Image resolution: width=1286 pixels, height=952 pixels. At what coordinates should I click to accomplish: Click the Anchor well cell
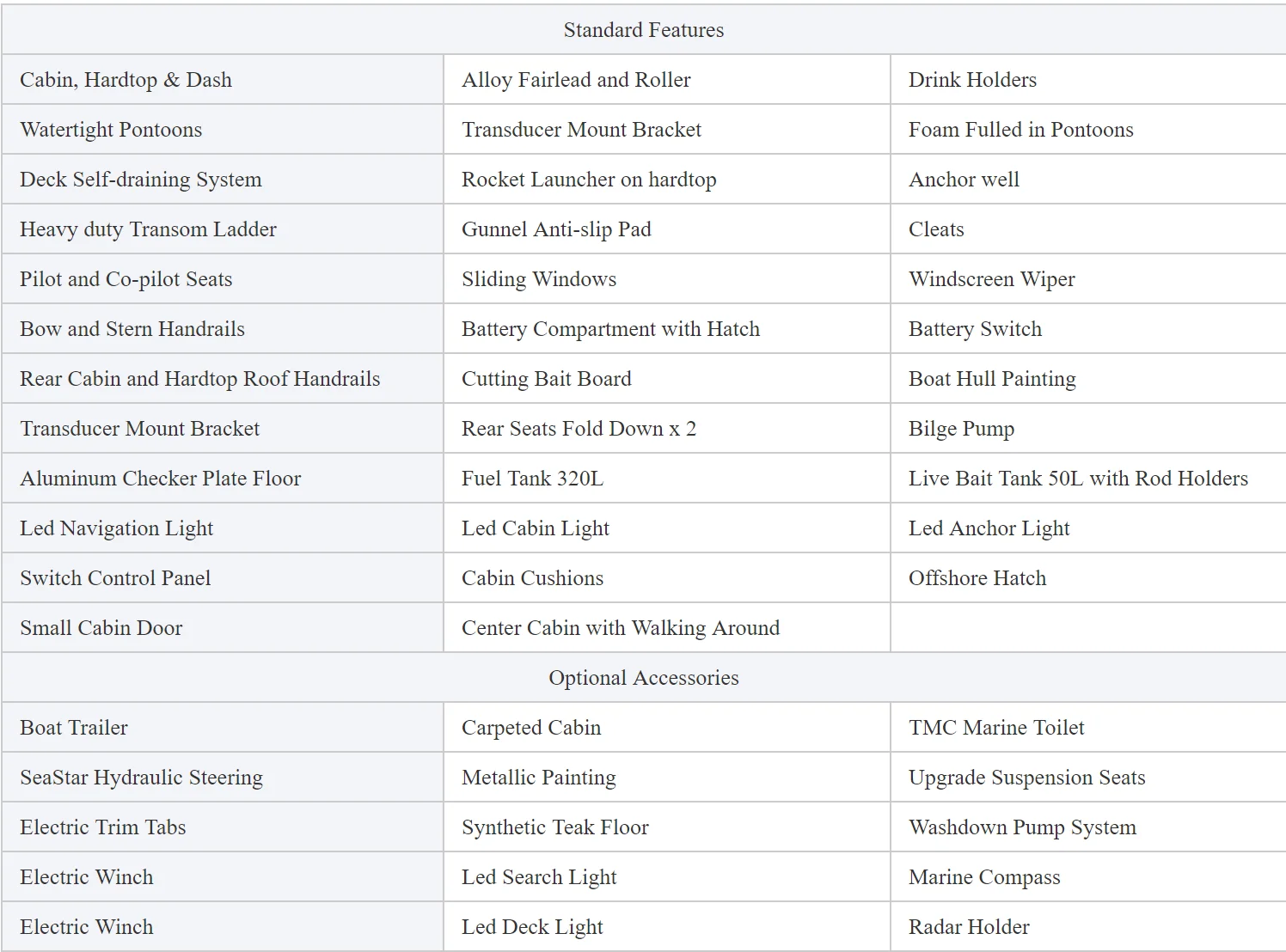click(964, 180)
